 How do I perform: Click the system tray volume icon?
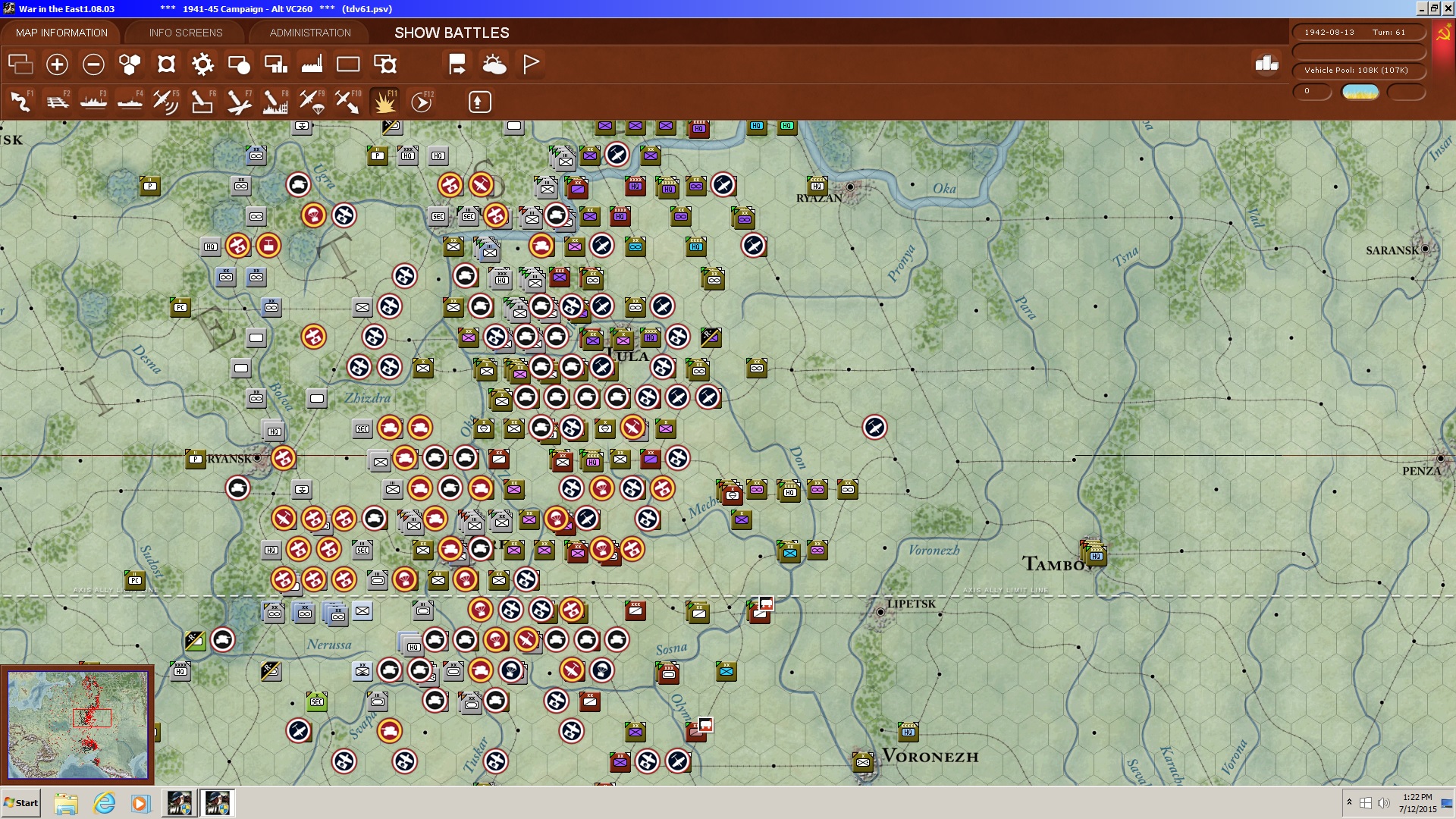point(1384,803)
